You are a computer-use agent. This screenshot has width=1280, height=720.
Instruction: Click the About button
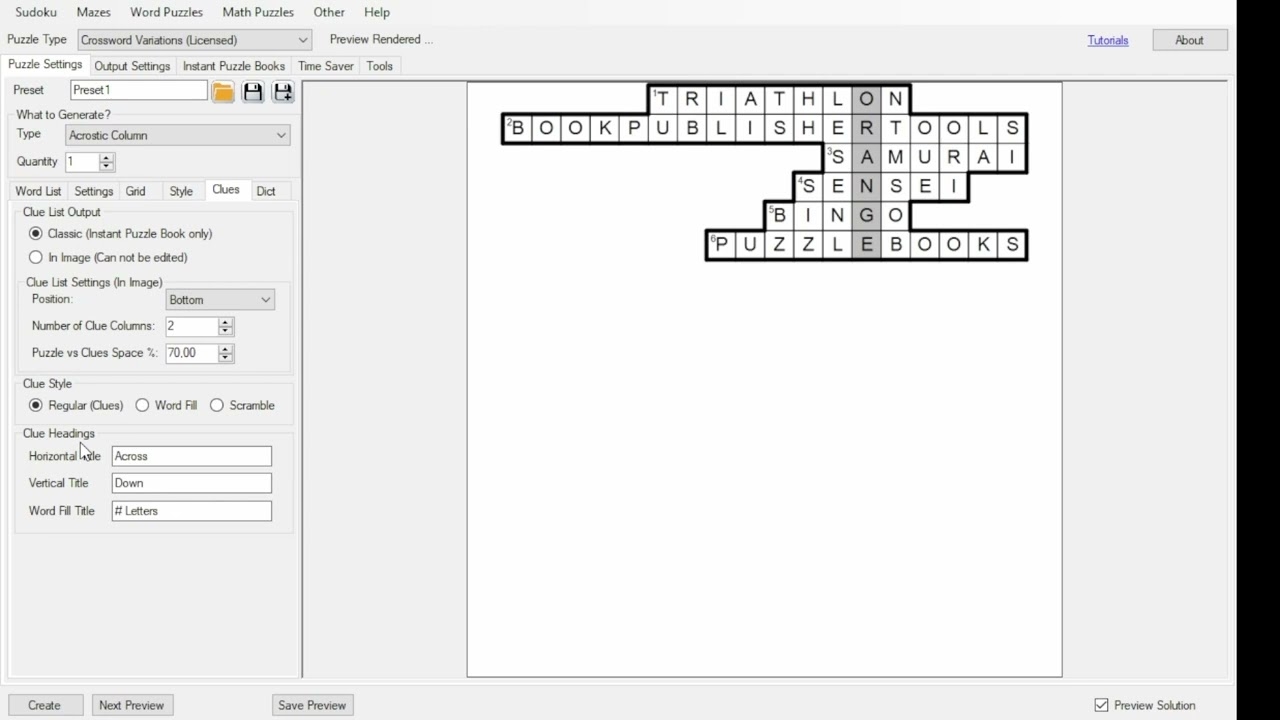(1189, 39)
